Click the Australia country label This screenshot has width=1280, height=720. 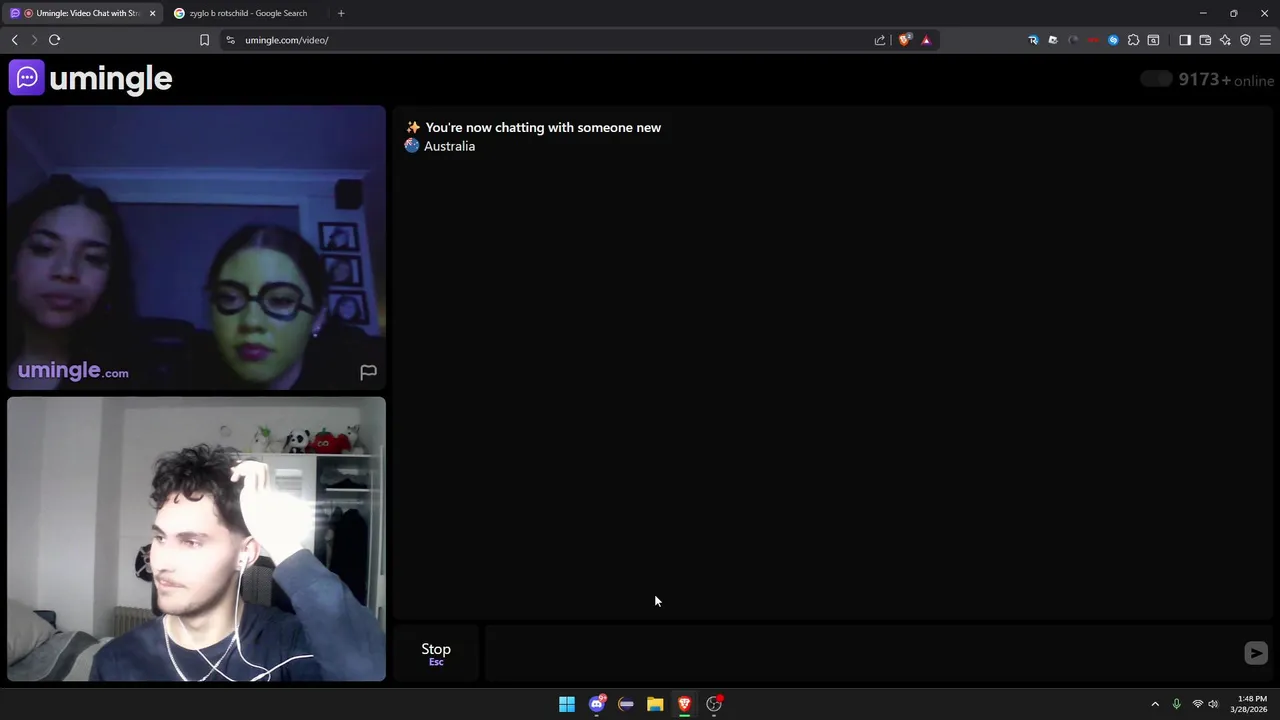pos(449,146)
